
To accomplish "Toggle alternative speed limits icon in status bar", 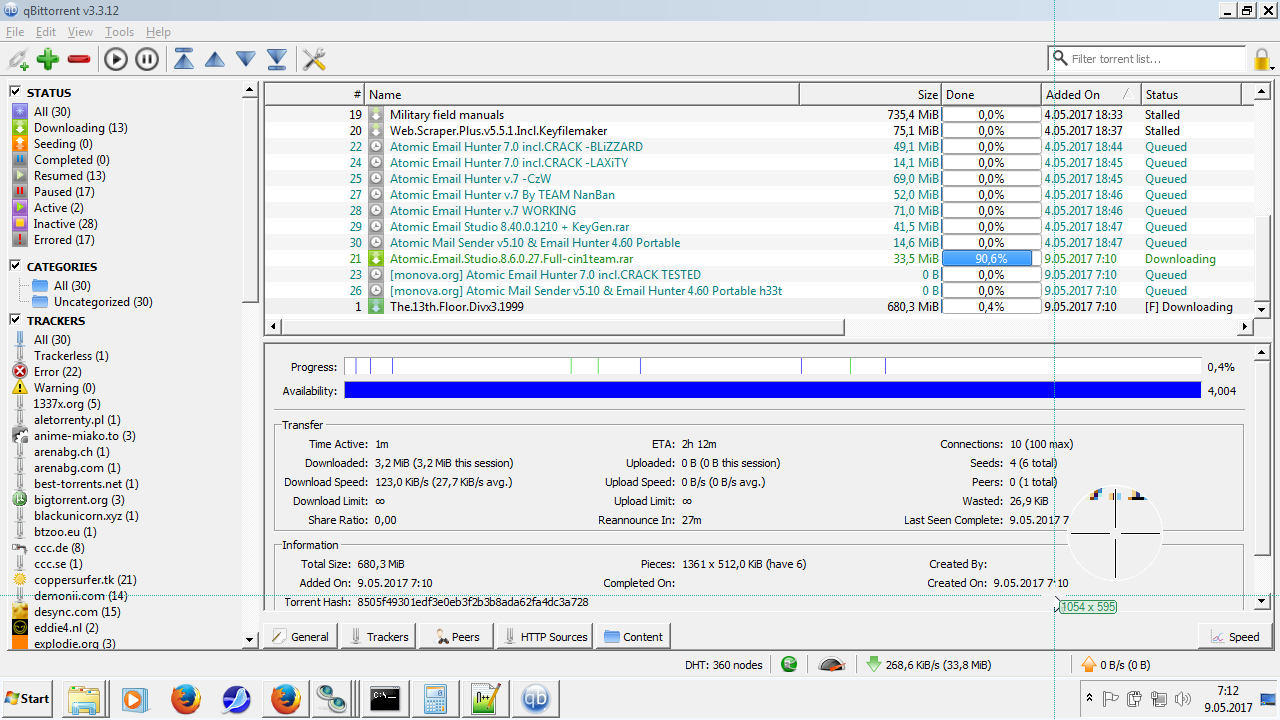I will 830,665.
